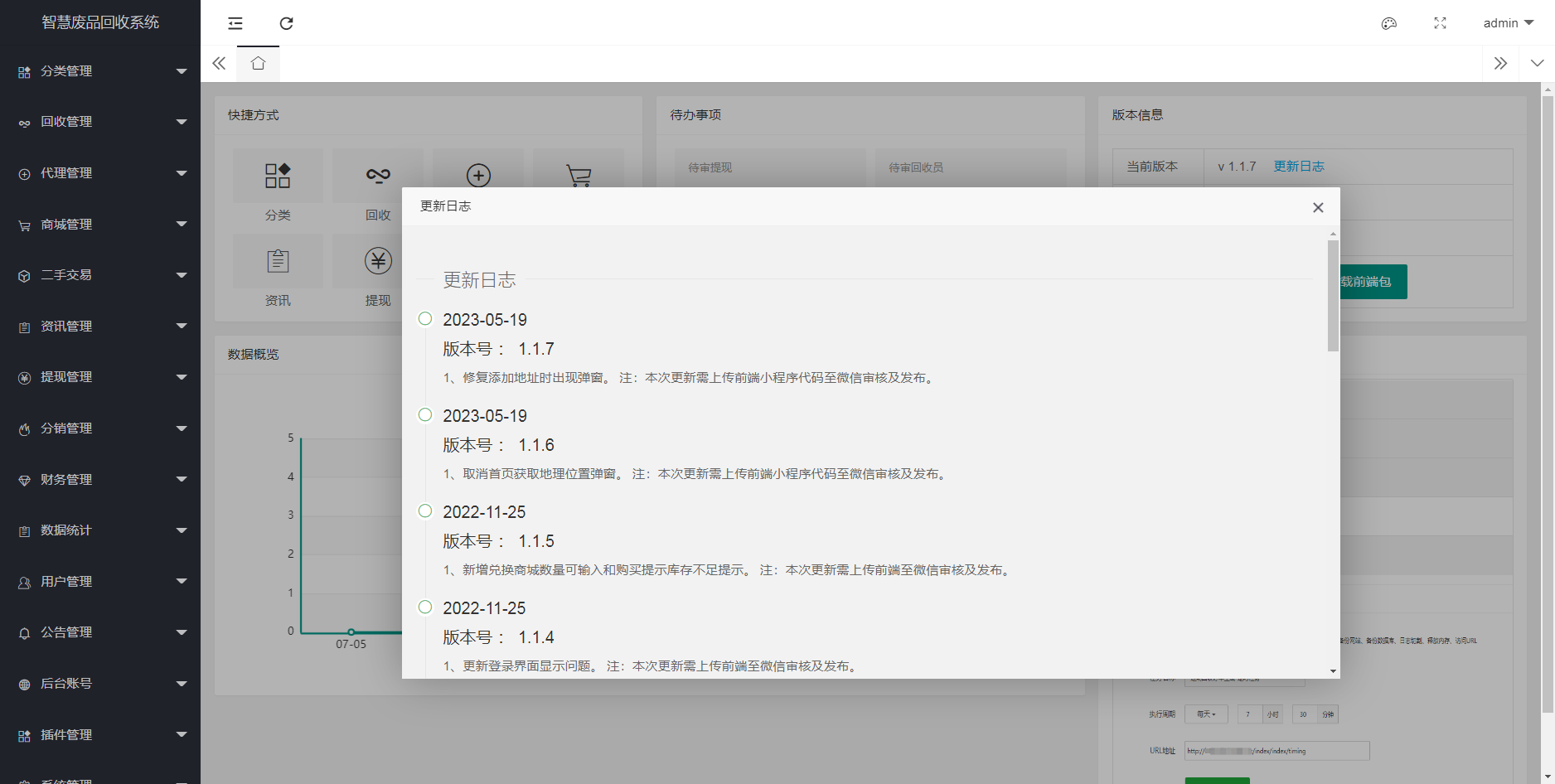Click the 数据概览 panel heading
This screenshot has height=784, width=1555.
click(x=254, y=354)
